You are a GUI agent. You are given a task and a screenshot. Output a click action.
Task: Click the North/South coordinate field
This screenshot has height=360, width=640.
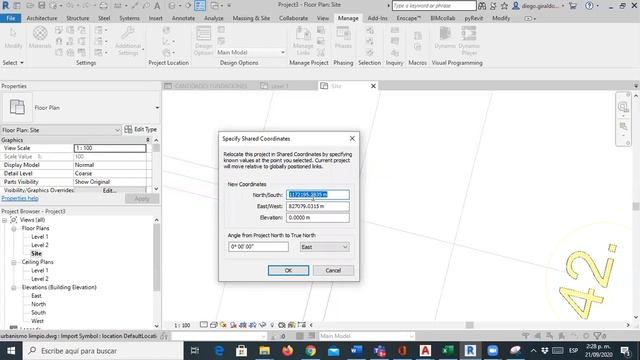[x=318, y=195]
